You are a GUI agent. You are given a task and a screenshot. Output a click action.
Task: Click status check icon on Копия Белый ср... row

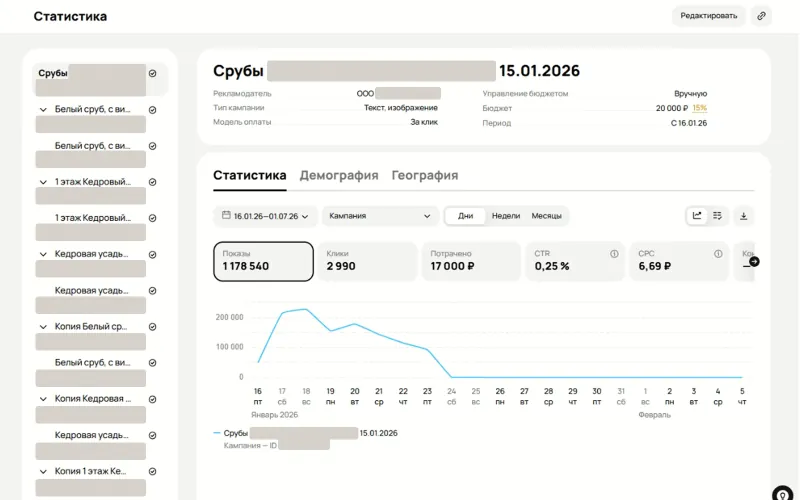pos(152,327)
